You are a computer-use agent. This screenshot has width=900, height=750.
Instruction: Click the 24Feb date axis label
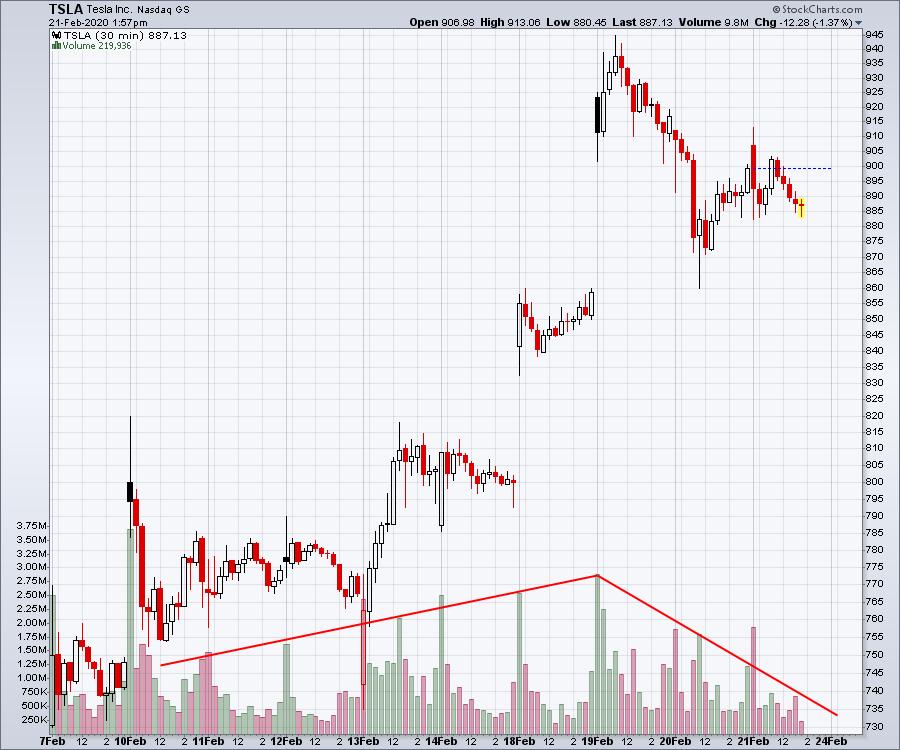click(x=832, y=741)
